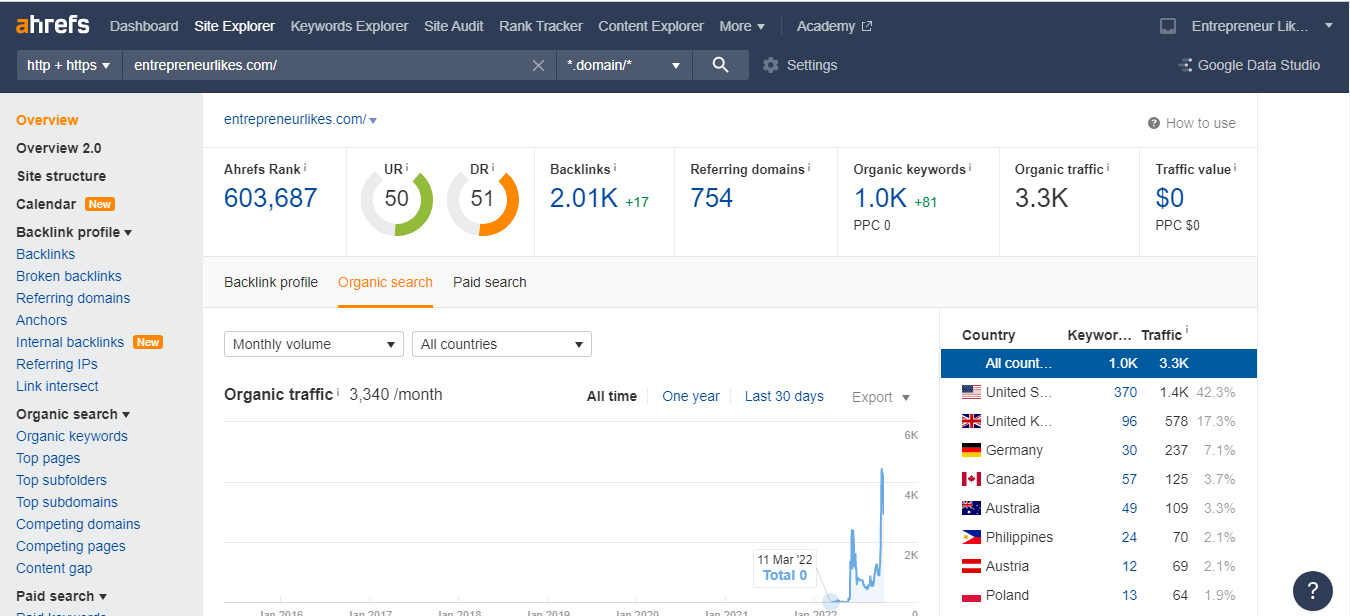
Task: Expand the More menu
Action: (x=741, y=26)
